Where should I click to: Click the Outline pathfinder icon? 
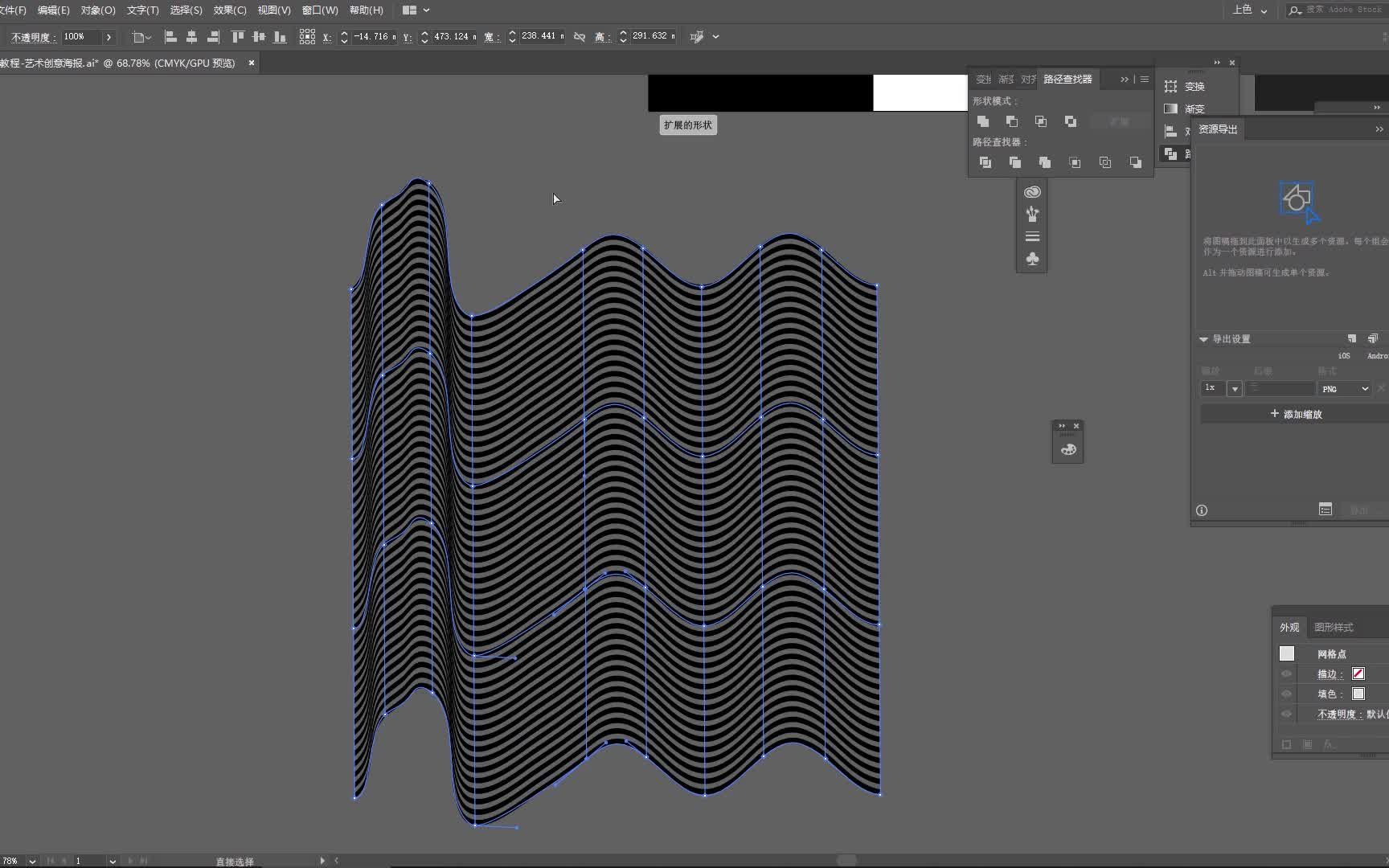(1105, 162)
